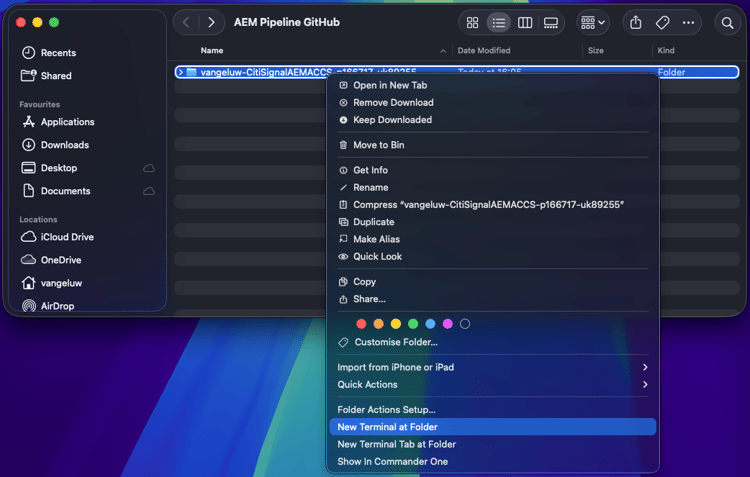Viewport: 750px width, 477px height.
Task: Click the Edit Tags toolbar icon
Action: click(662, 22)
